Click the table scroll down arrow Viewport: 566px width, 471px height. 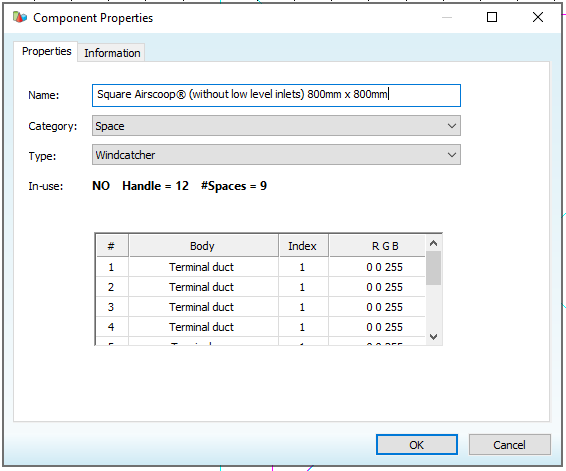(x=434, y=337)
